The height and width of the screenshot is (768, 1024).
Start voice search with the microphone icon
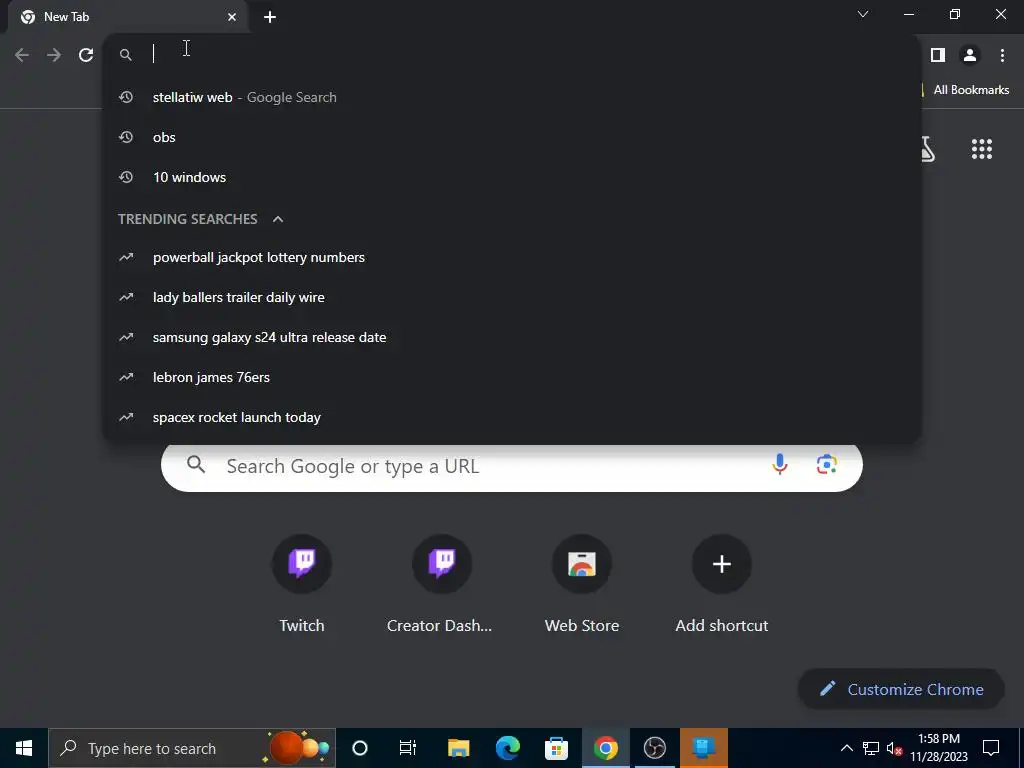click(x=780, y=464)
